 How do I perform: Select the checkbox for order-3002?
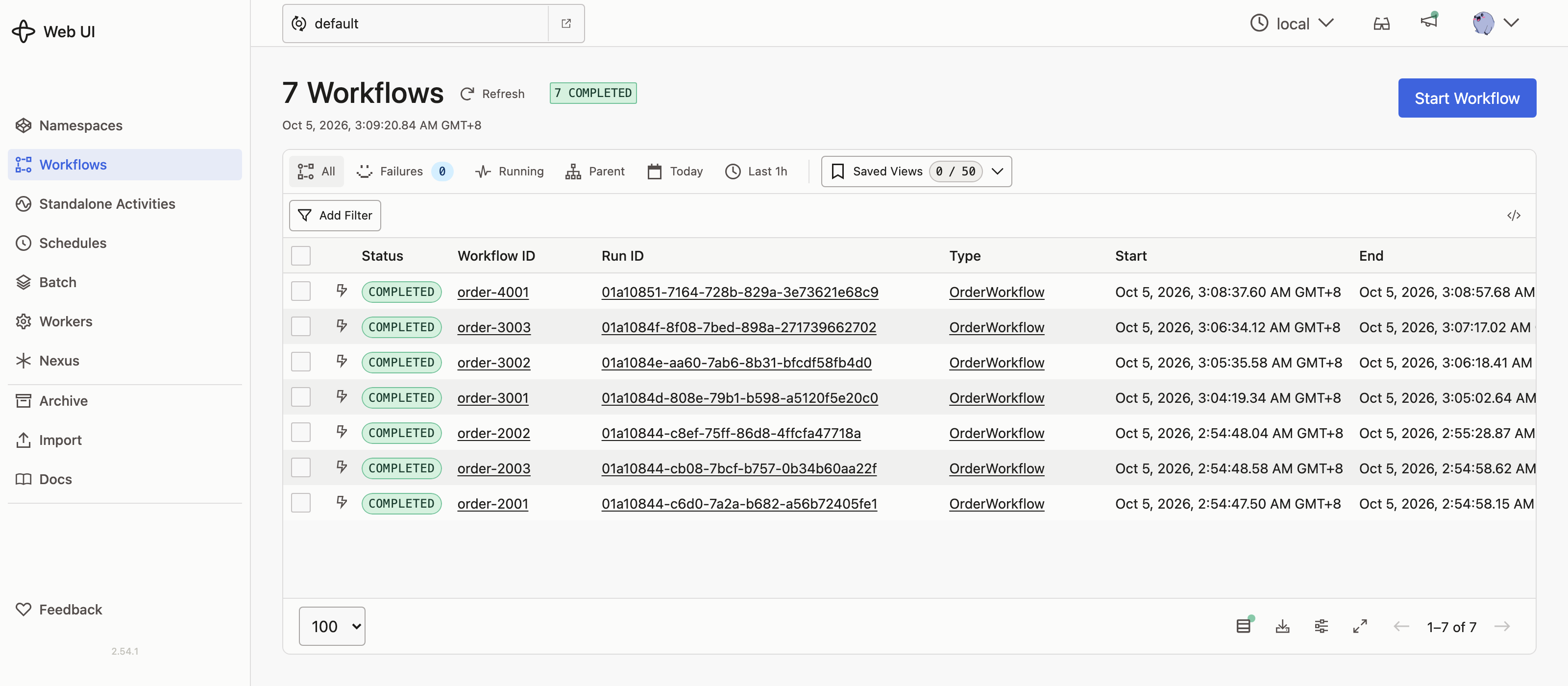pyautogui.click(x=301, y=362)
